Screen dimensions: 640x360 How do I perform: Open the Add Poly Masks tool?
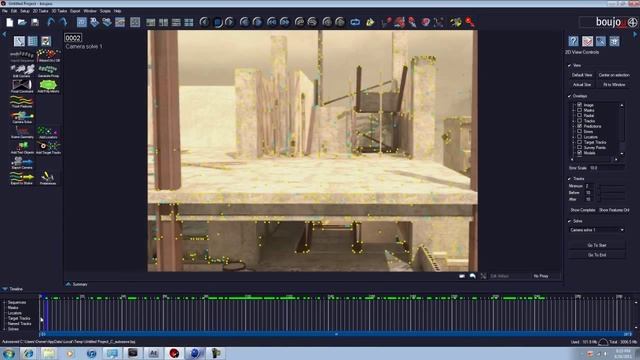tap(48, 87)
